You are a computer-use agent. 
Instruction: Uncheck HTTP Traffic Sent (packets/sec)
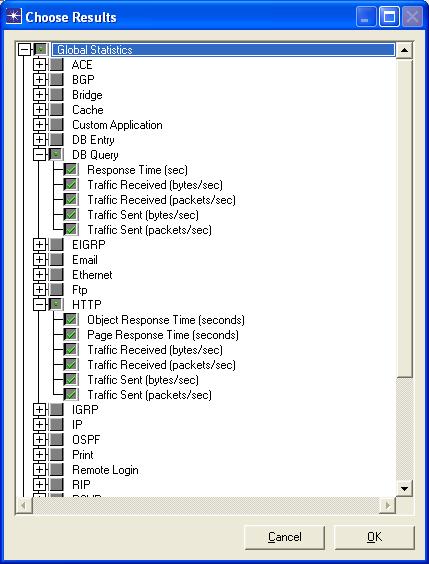point(71,395)
